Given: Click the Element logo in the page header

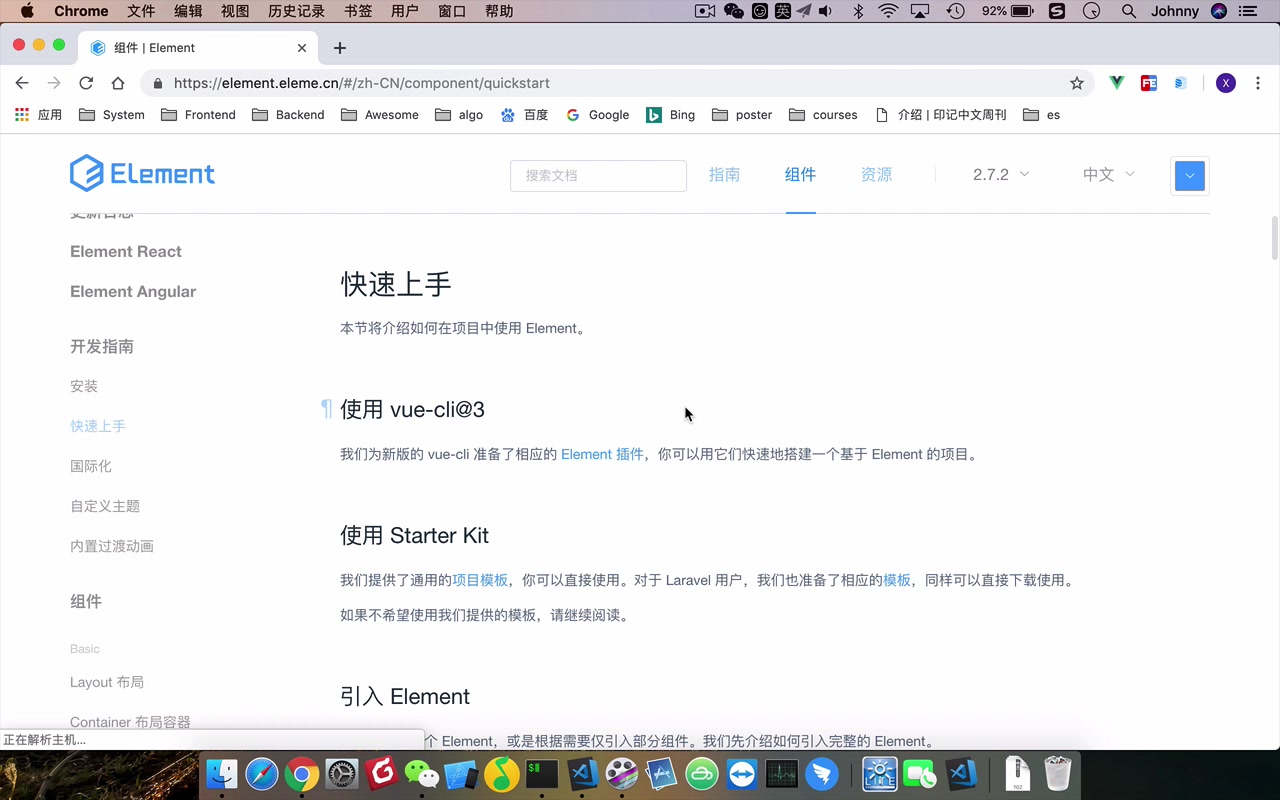Looking at the screenshot, I should tap(142, 173).
